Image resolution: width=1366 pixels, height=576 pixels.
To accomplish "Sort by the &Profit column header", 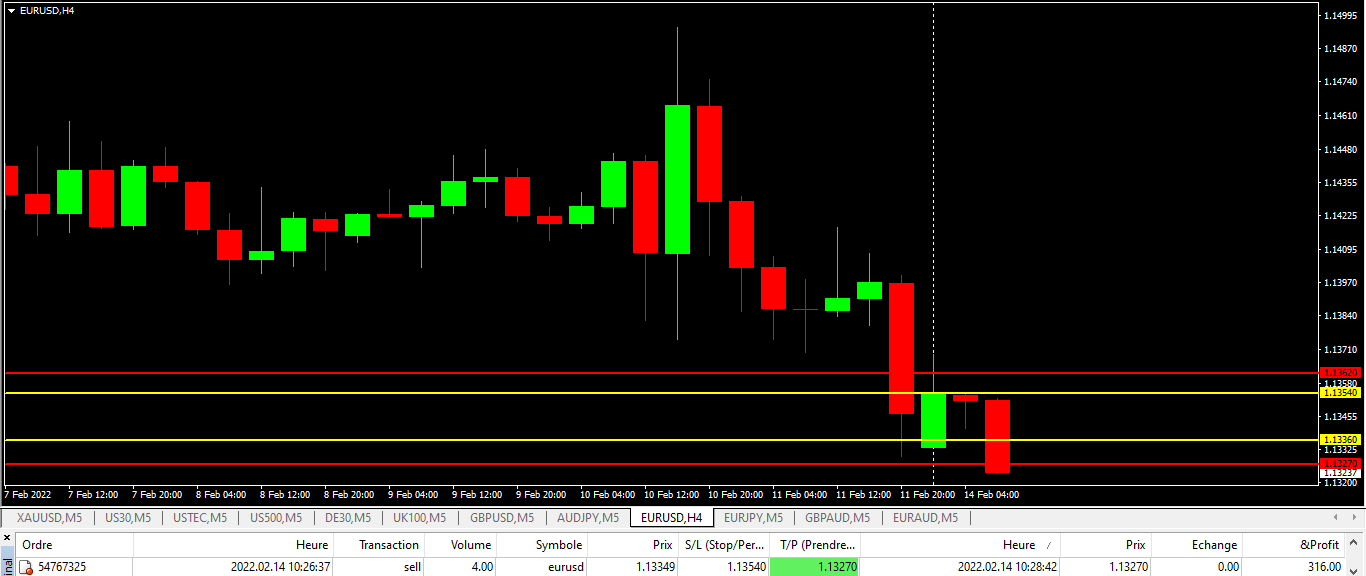I will [1294, 545].
